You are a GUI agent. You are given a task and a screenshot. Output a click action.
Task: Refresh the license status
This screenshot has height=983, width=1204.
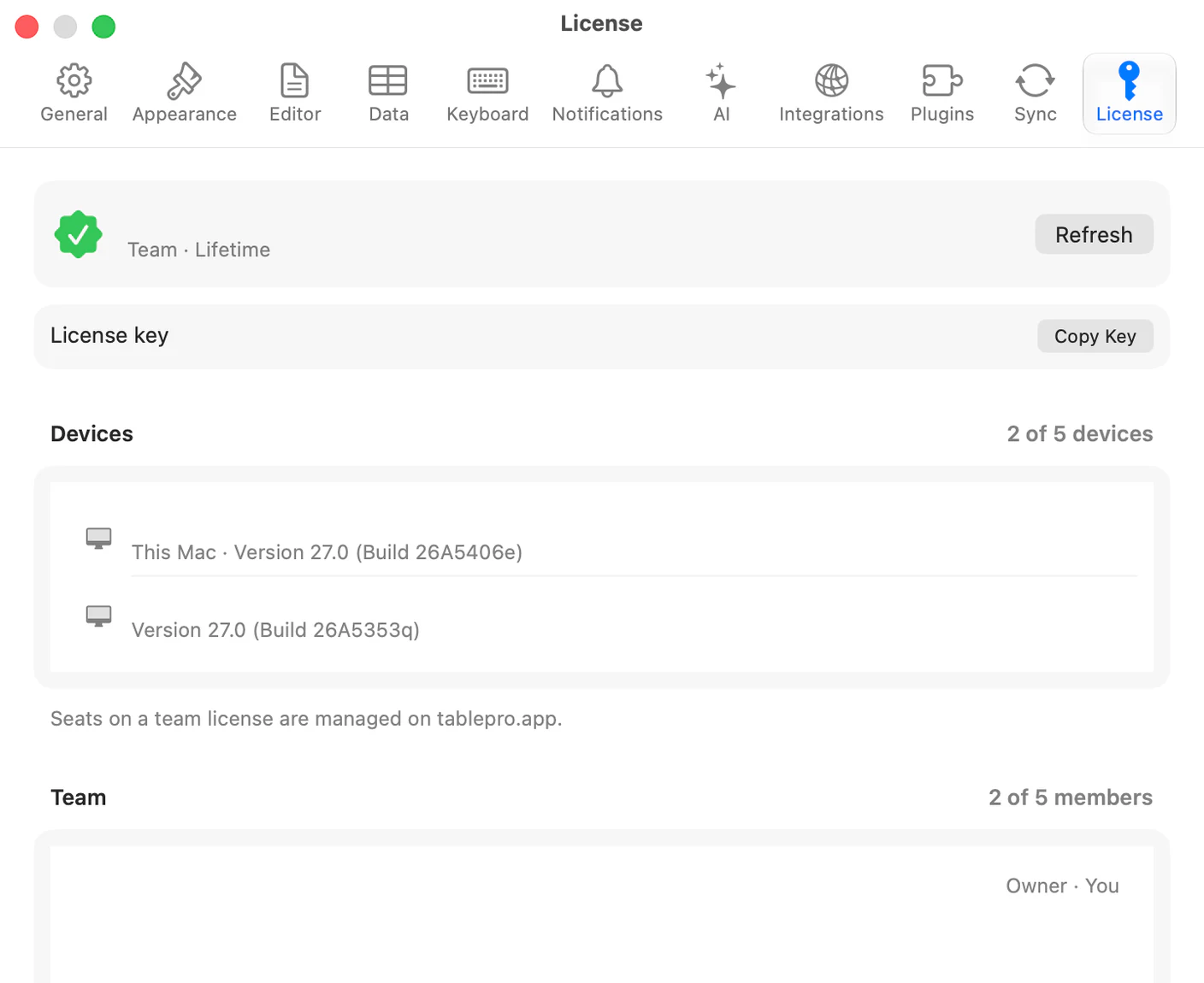(1094, 234)
